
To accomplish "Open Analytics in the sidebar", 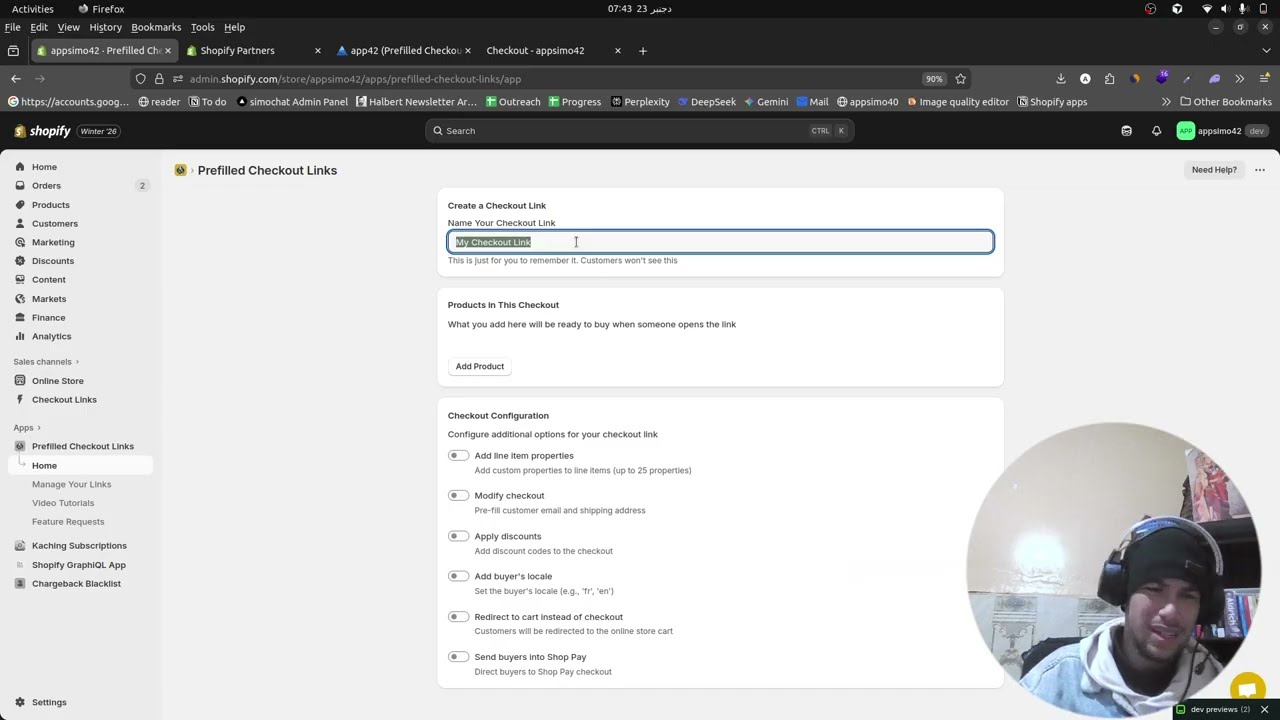I will point(51,337).
